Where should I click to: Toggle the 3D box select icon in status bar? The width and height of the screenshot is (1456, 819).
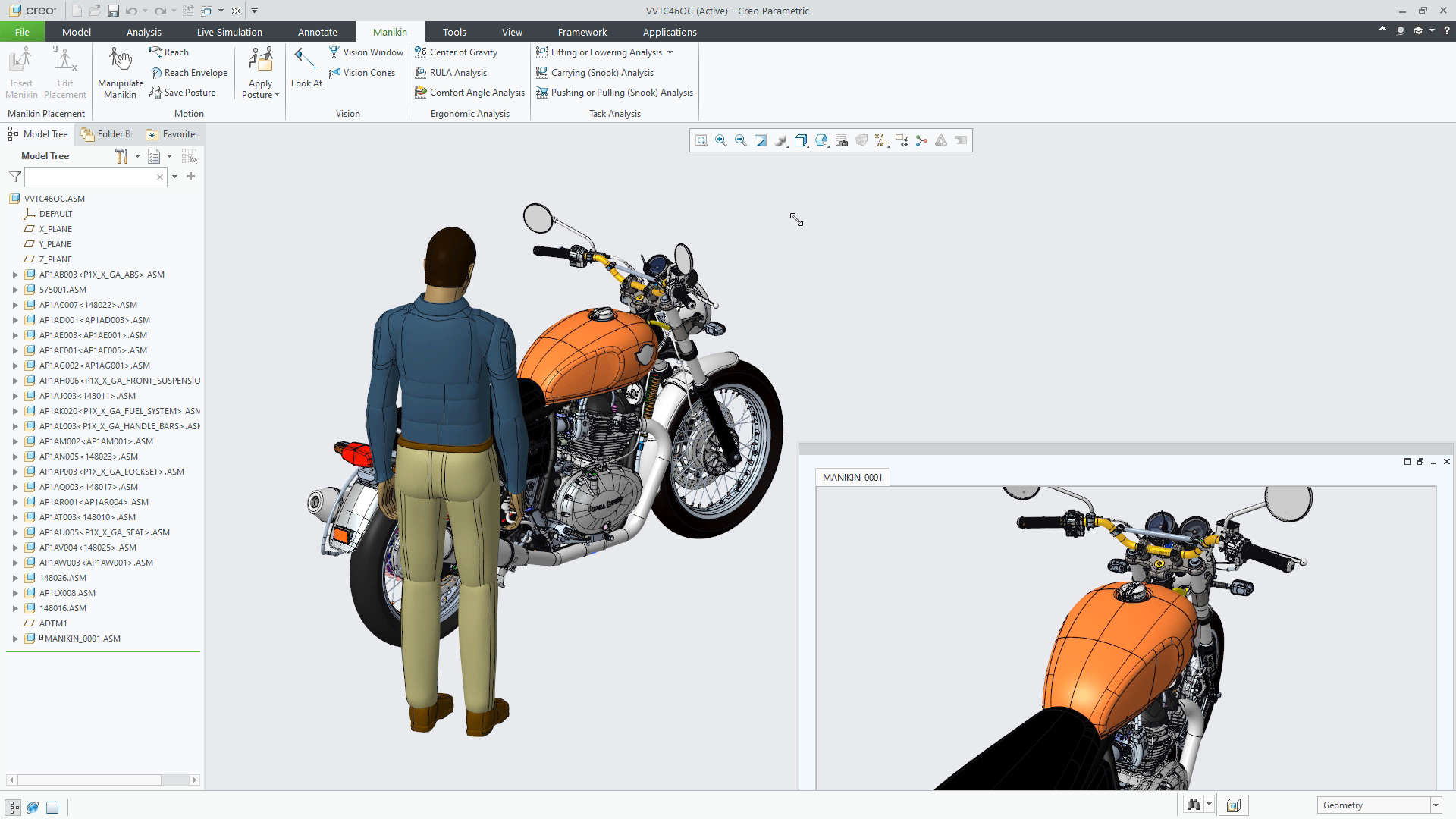pyautogui.click(x=1233, y=805)
